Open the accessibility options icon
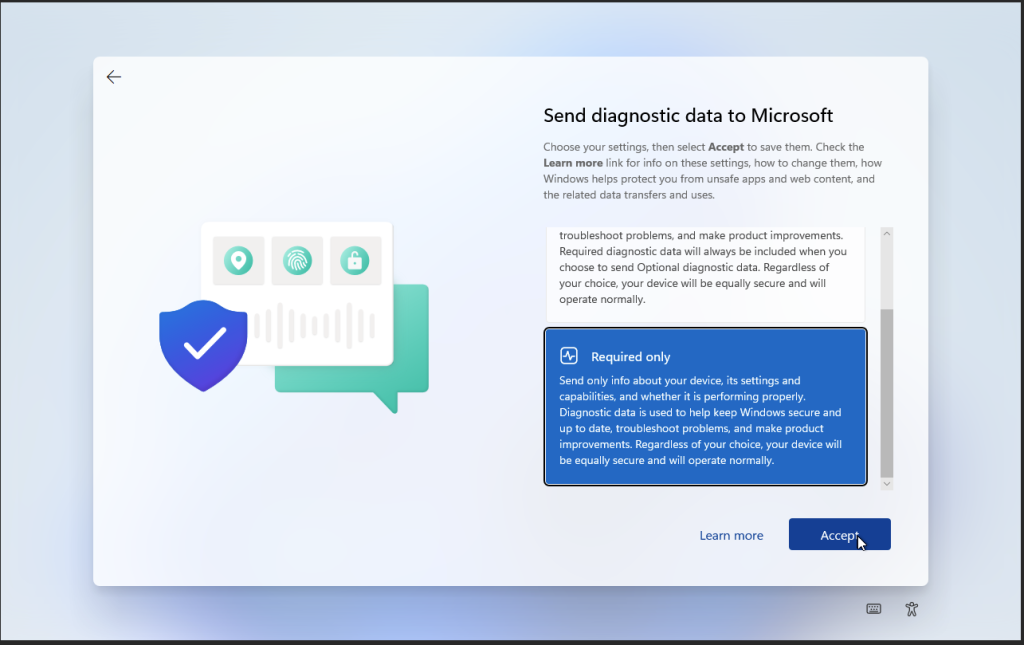Image resolution: width=1024 pixels, height=645 pixels. (912, 609)
